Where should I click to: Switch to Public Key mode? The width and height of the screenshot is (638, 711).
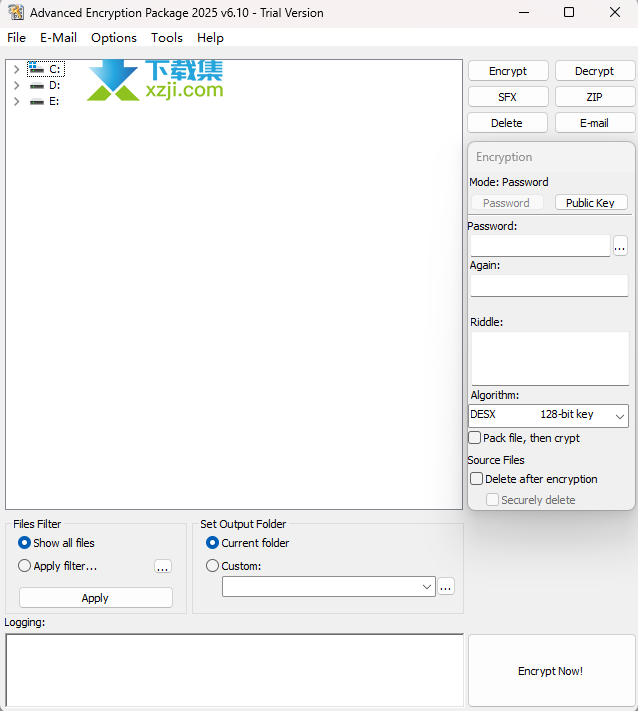point(591,203)
